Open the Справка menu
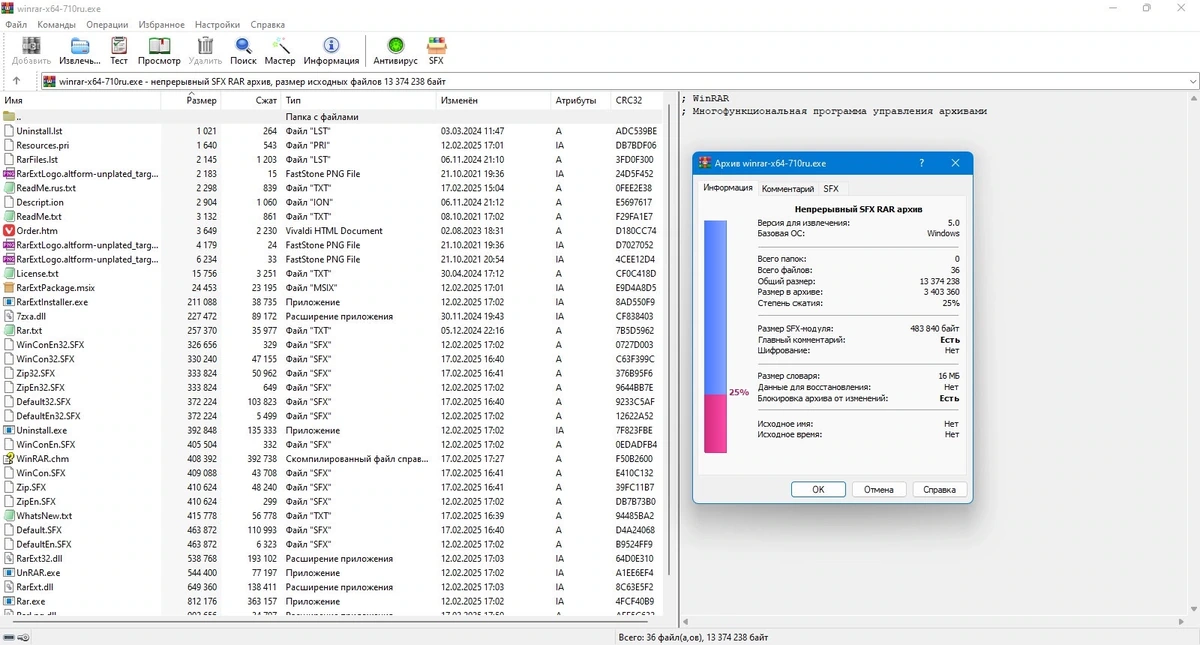Screen dimensions: 1200x645 pos(267,24)
